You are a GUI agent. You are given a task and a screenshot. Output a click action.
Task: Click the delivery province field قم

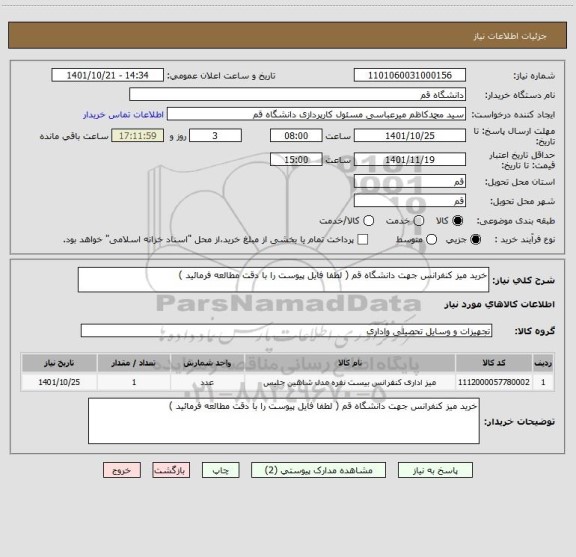coord(410,181)
